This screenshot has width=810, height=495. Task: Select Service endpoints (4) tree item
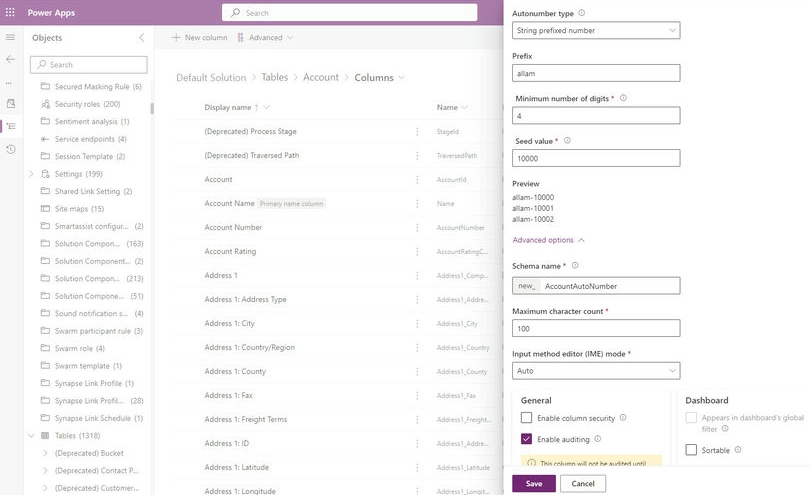pyautogui.click(x=90, y=139)
